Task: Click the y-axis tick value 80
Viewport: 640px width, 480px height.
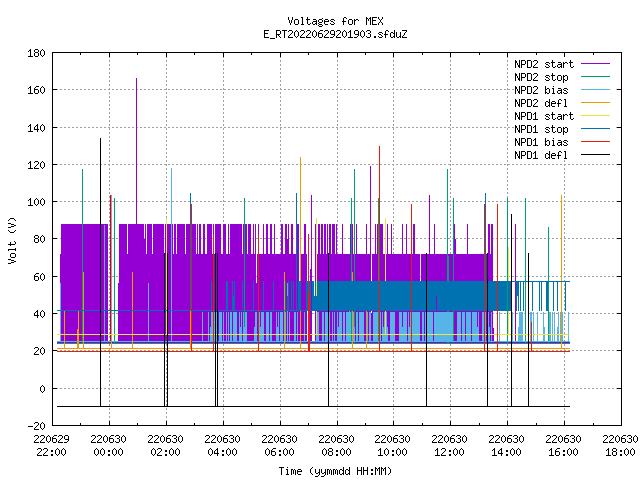Action: (39, 239)
